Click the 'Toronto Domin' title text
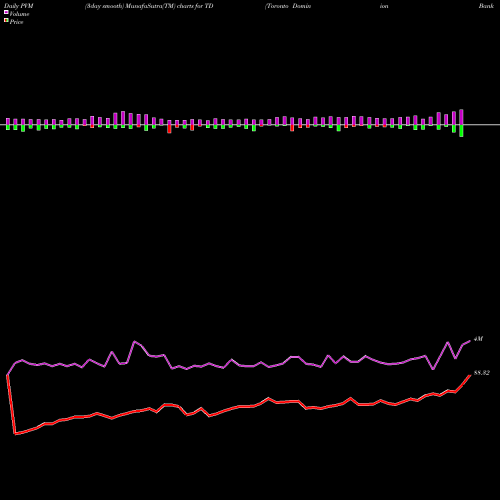The width and height of the screenshot is (500, 500). click(x=288, y=6)
